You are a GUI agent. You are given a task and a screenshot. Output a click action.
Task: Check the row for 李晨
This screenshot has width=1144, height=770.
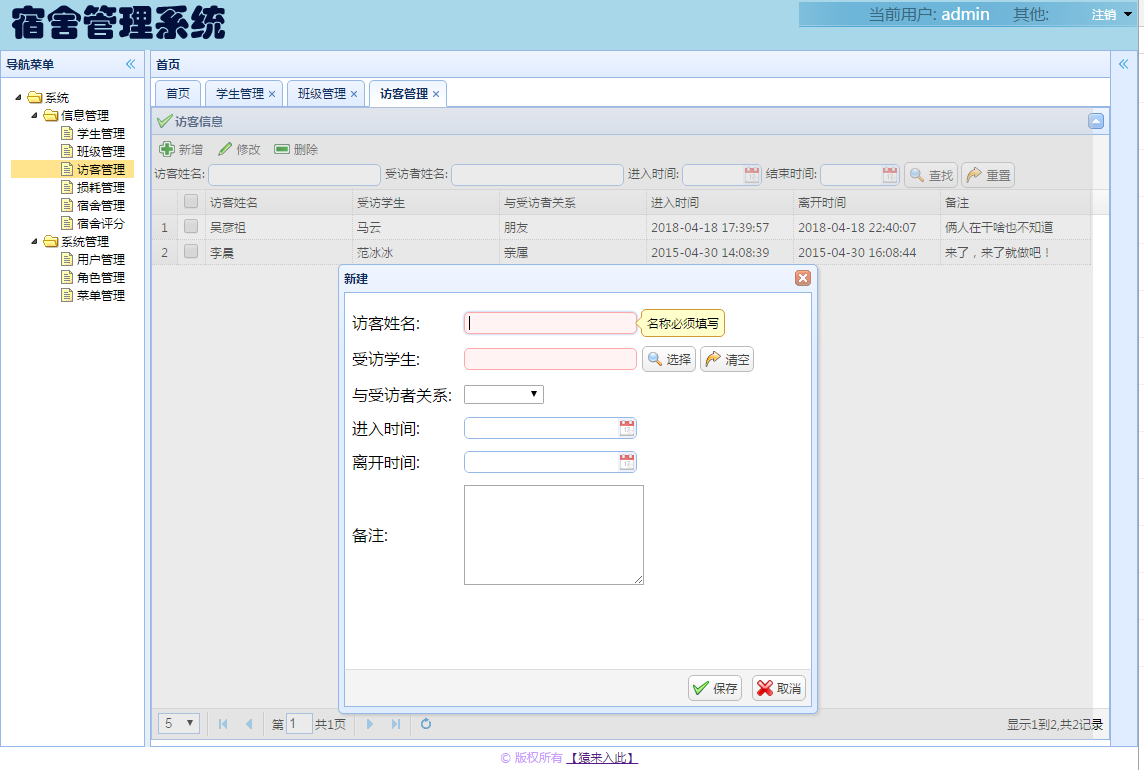(x=191, y=251)
